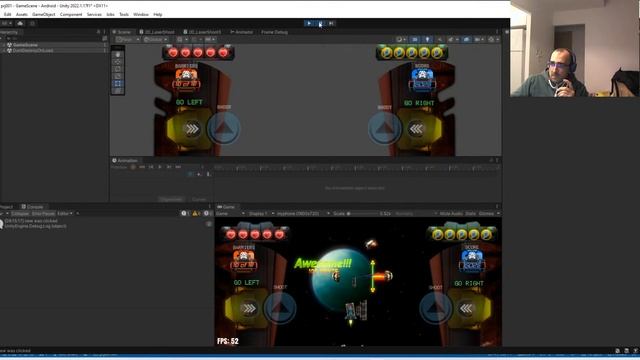
Task: Select GameScene in the Hierarchy
Action: [x=25, y=45]
